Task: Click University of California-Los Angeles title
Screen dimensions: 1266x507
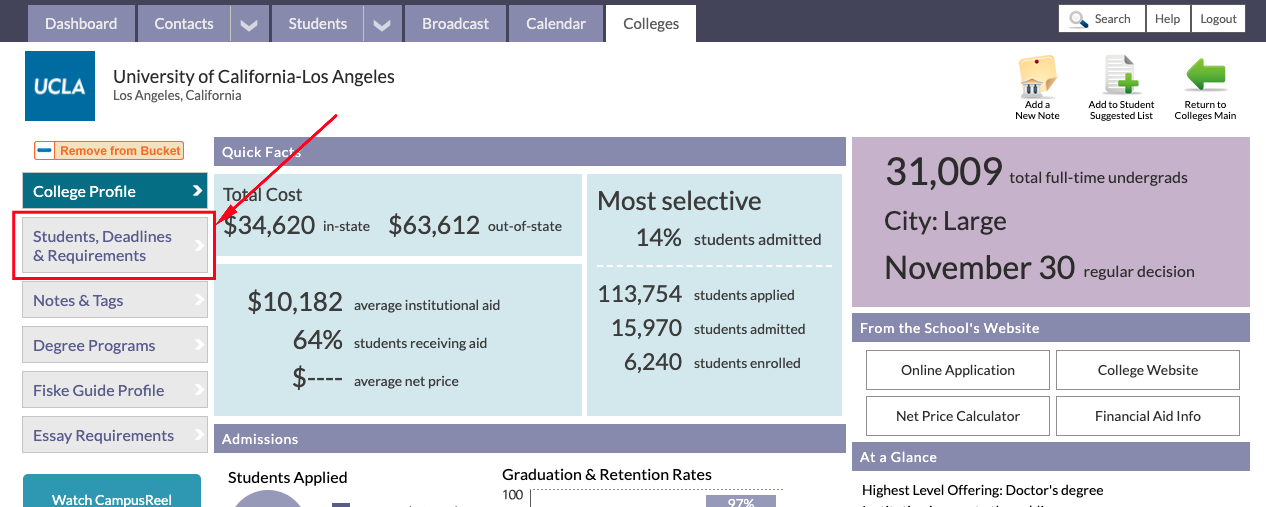Action: click(254, 77)
